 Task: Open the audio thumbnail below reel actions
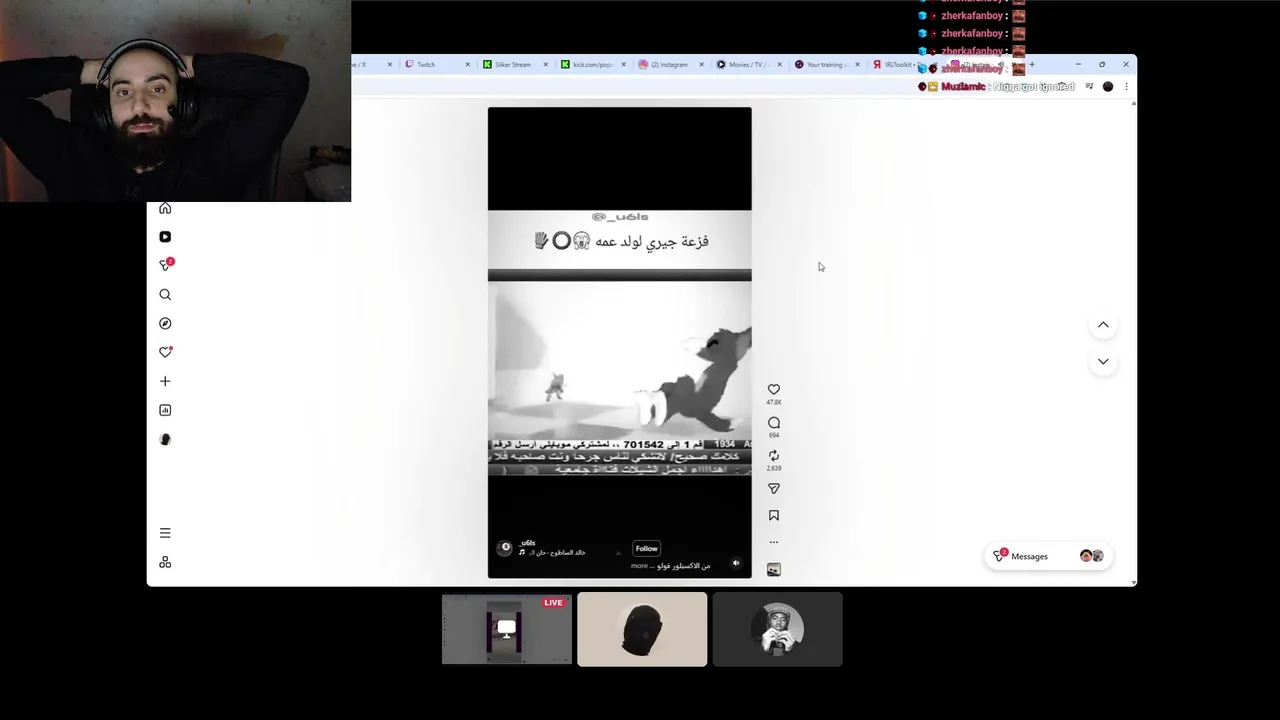(774, 570)
